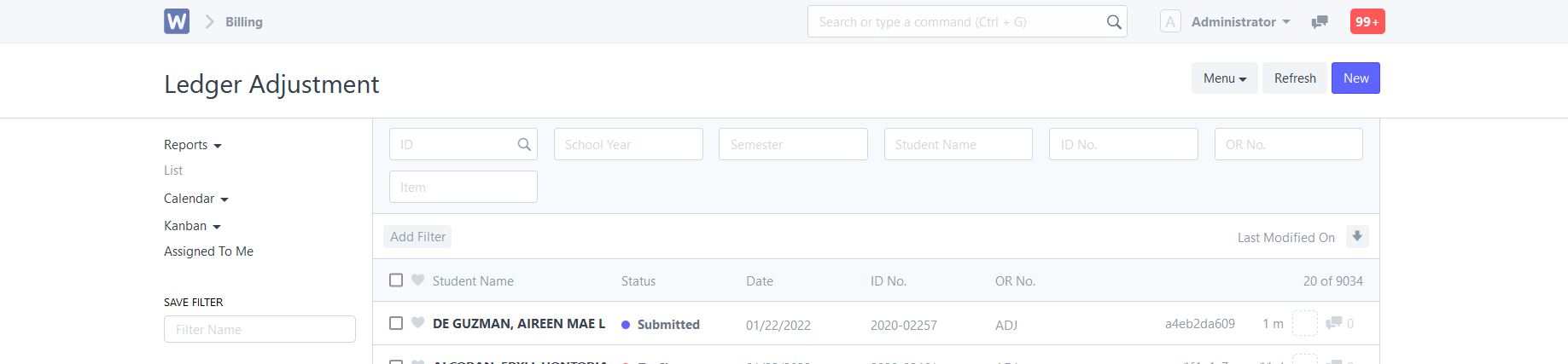Viewport: 1568px width, 364px height.
Task: Toggle sort direction arrow icon
Action: pos(1357,236)
